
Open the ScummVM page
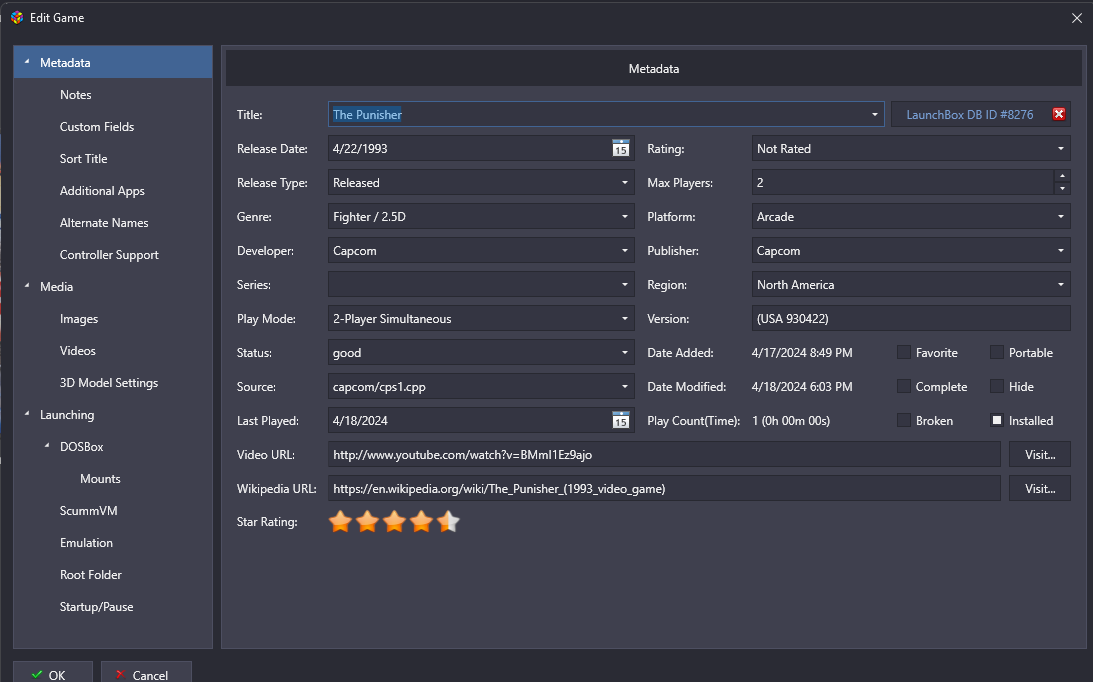point(89,511)
